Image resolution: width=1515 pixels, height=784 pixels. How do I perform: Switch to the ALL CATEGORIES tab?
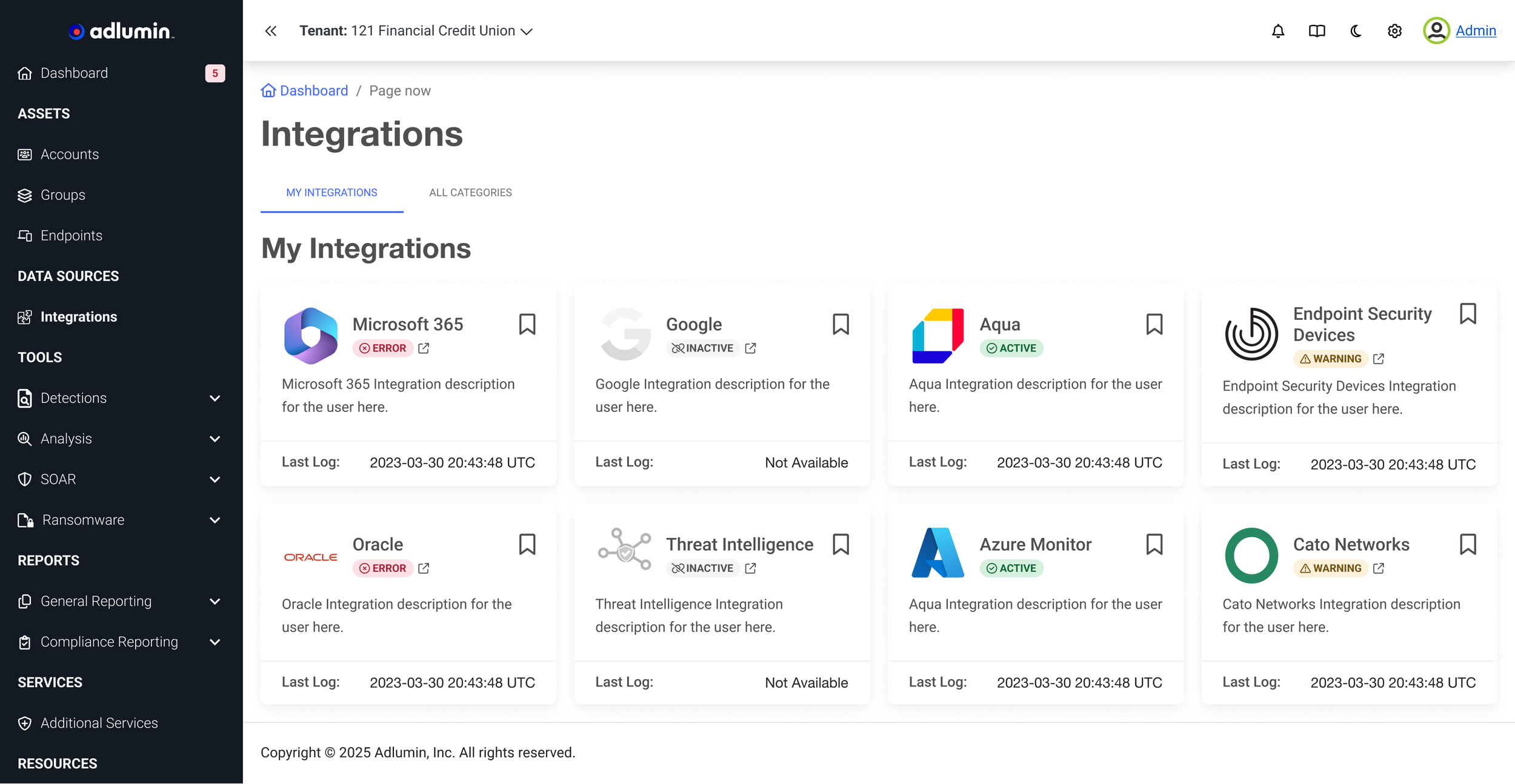[470, 193]
